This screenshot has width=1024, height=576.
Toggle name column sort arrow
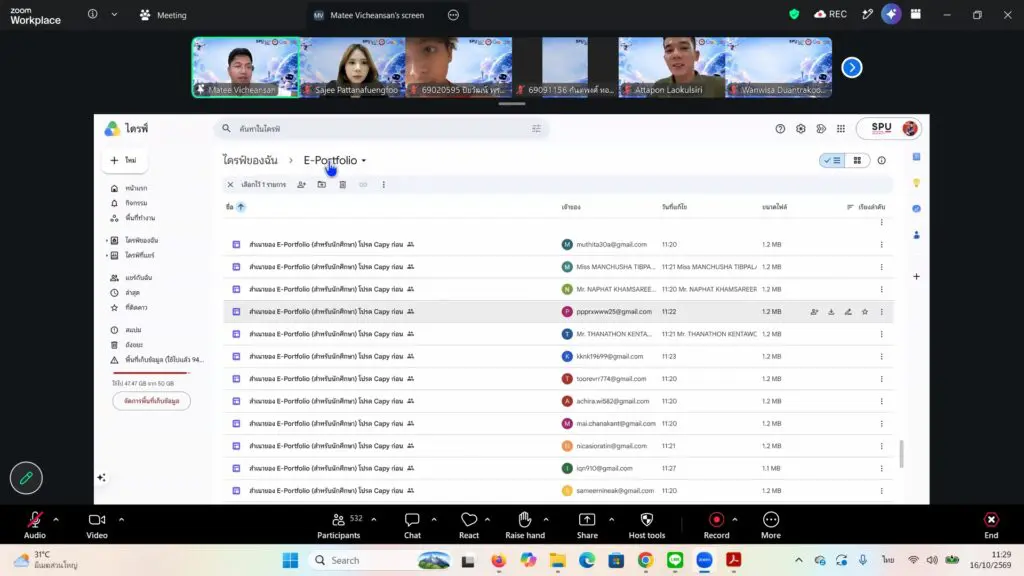pyautogui.click(x=240, y=207)
